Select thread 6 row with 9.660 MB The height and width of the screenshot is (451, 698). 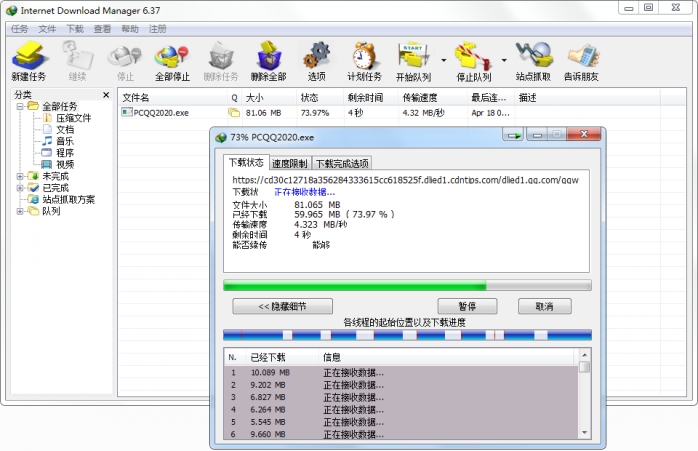coord(401,434)
